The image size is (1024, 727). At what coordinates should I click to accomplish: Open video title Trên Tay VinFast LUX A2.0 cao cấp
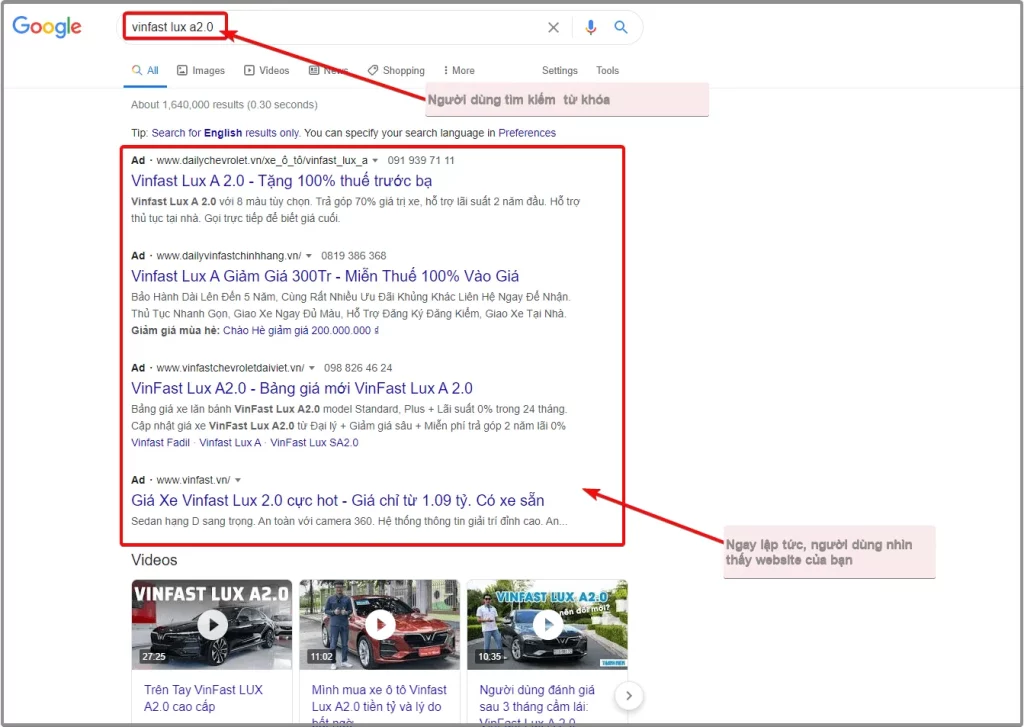pos(203,698)
